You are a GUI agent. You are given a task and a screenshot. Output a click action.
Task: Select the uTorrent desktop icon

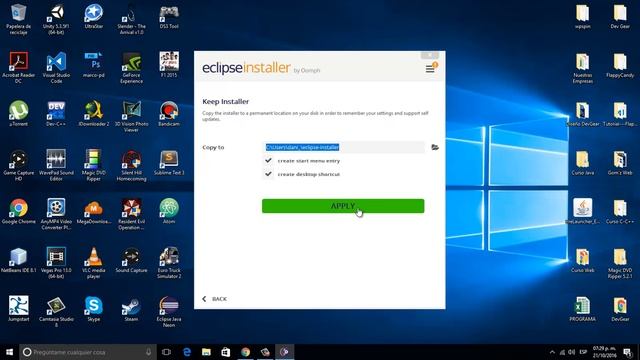18,113
